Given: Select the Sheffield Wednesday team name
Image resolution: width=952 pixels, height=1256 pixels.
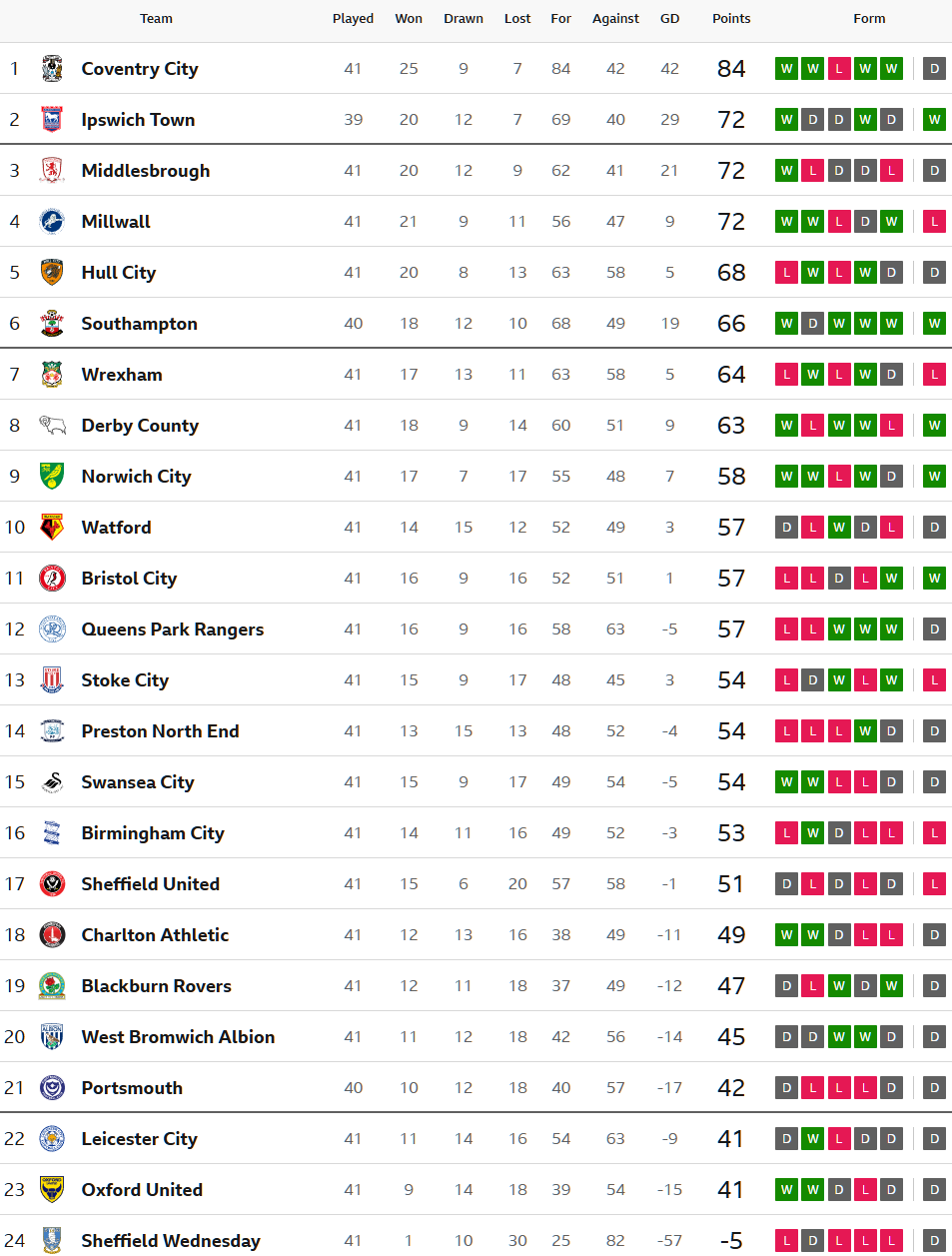Looking at the screenshot, I should [171, 1241].
